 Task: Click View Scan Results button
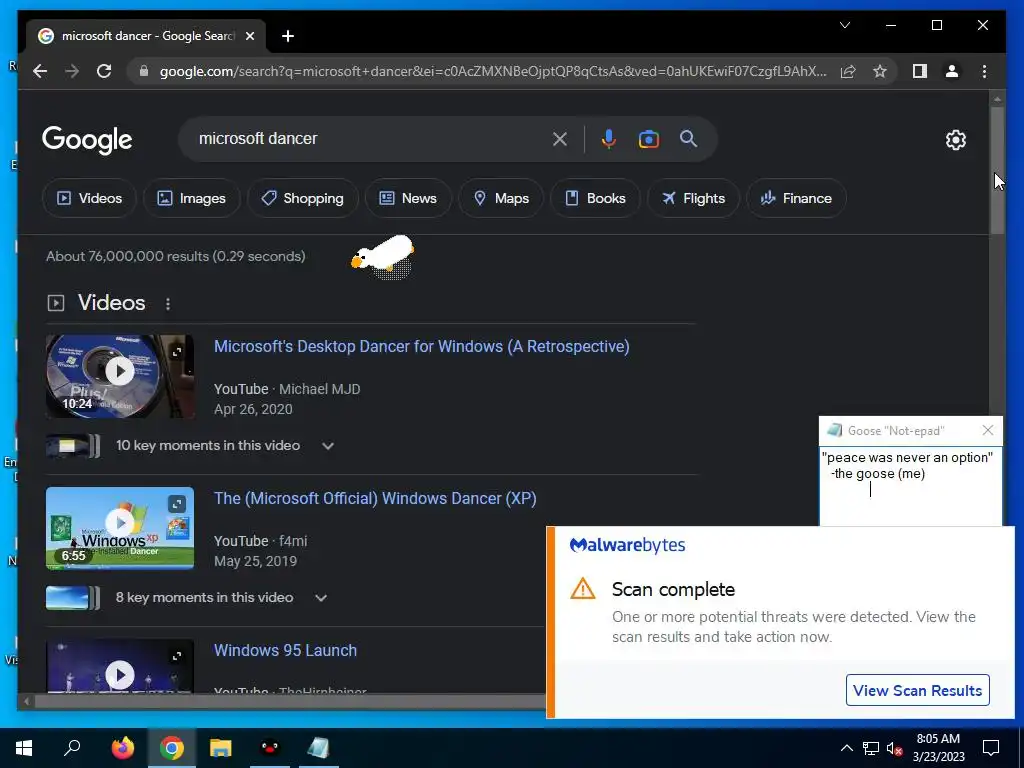click(x=918, y=690)
